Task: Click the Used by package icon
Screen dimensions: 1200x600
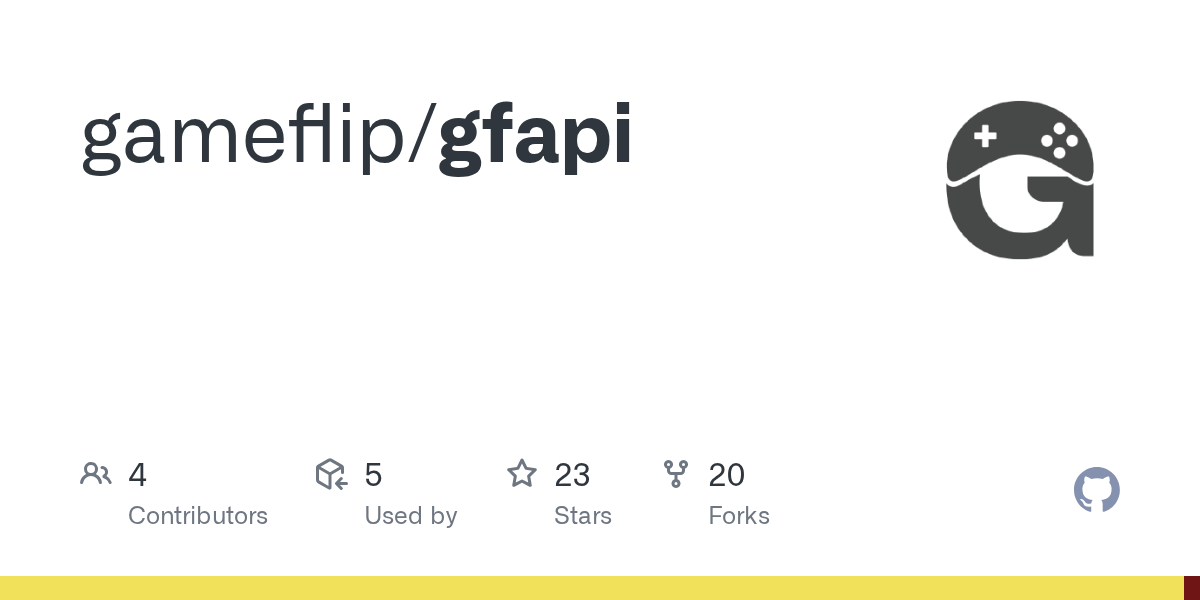Action: [331, 474]
